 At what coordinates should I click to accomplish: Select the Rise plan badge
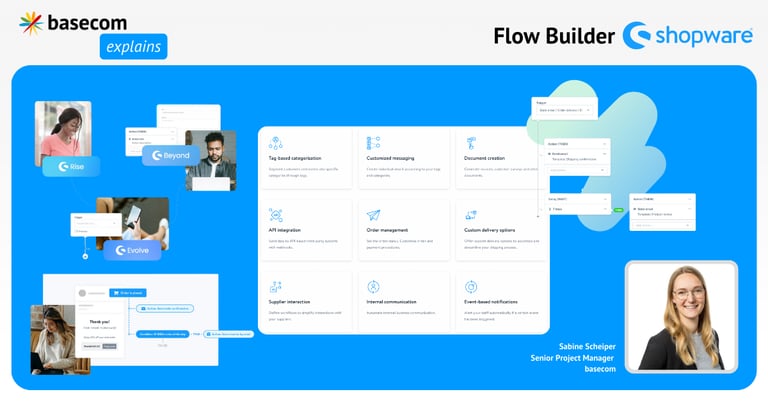coord(71,166)
